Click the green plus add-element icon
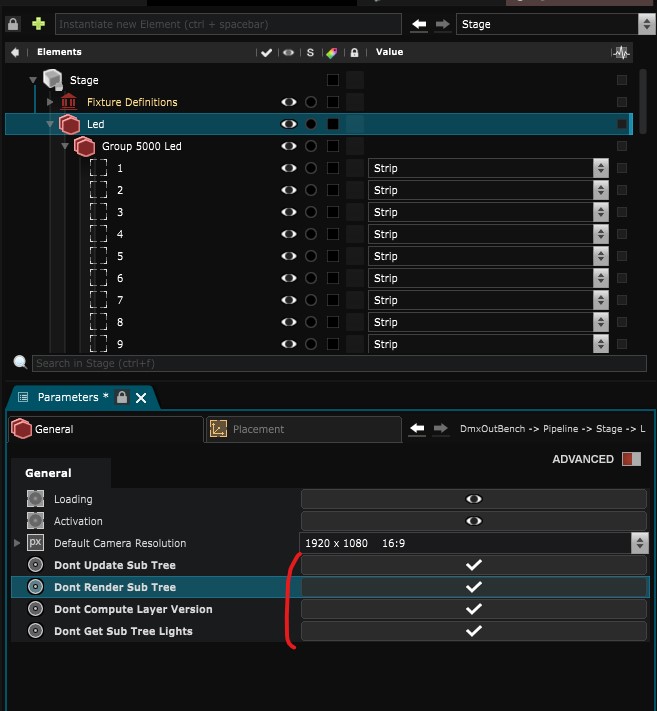 coord(39,23)
